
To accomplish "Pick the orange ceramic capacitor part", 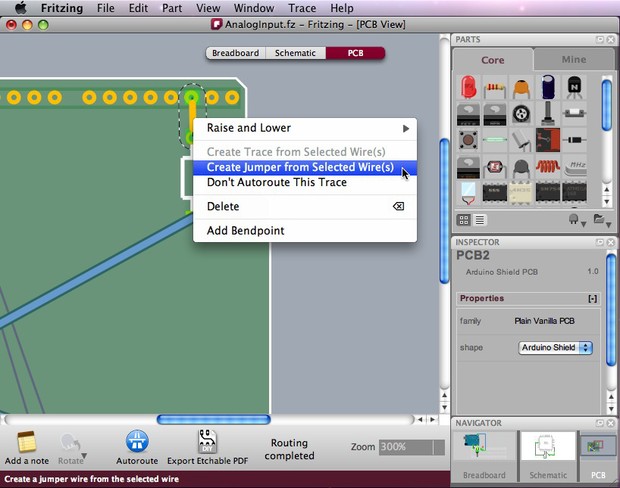I will point(521,89).
